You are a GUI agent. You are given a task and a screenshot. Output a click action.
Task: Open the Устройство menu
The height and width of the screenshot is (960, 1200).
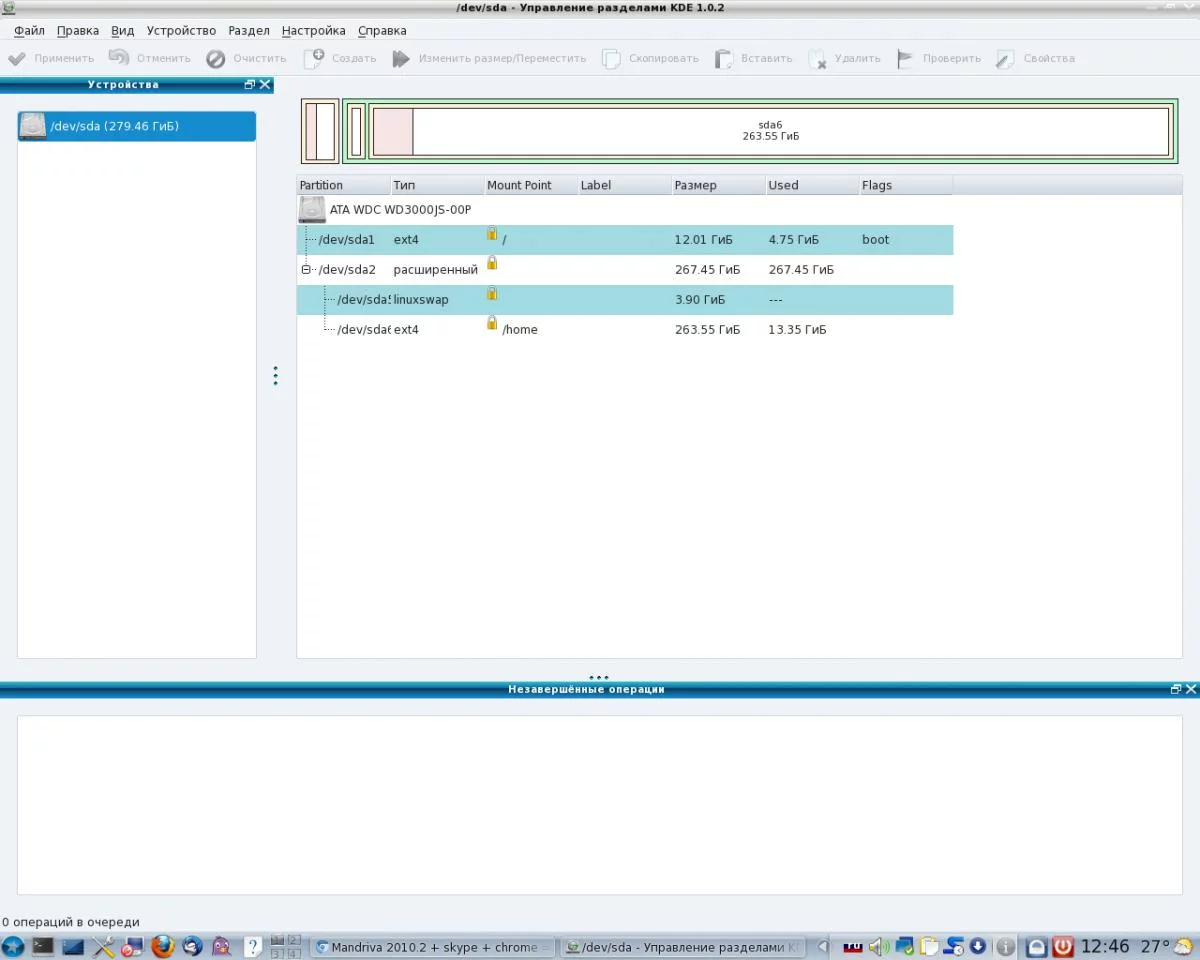(x=181, y=31)
